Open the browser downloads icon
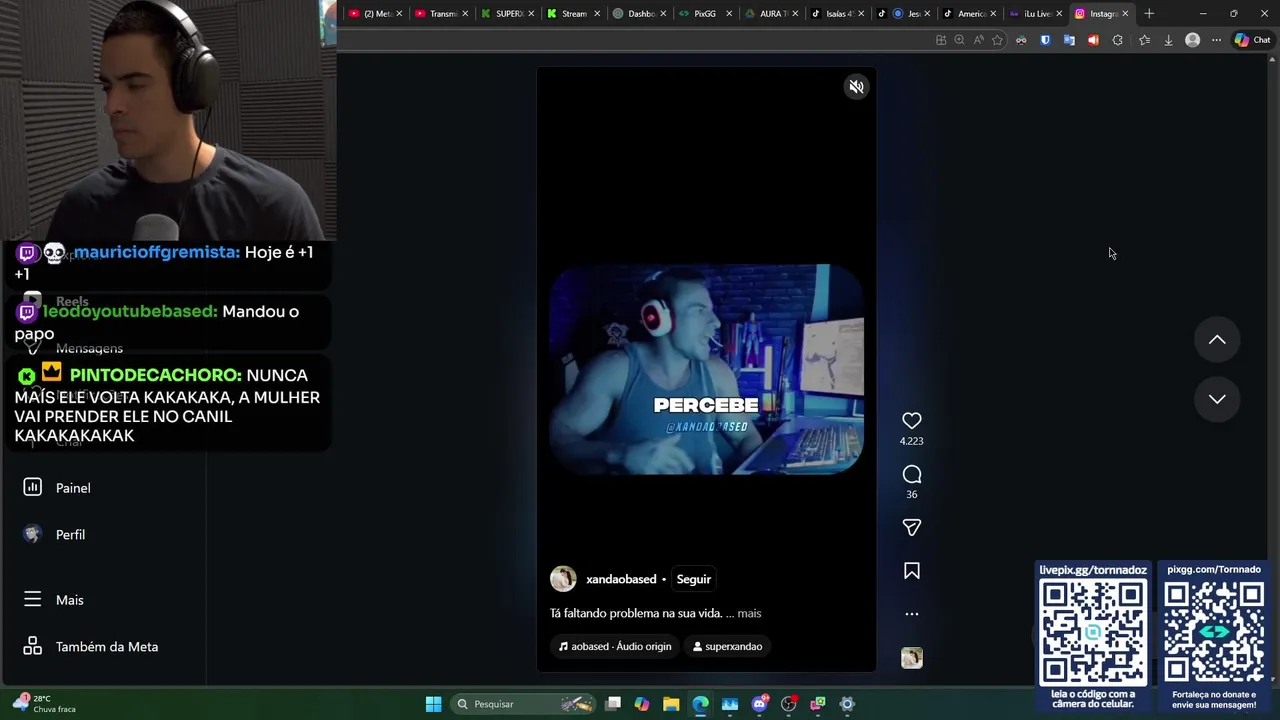 tap(1168, 40)
